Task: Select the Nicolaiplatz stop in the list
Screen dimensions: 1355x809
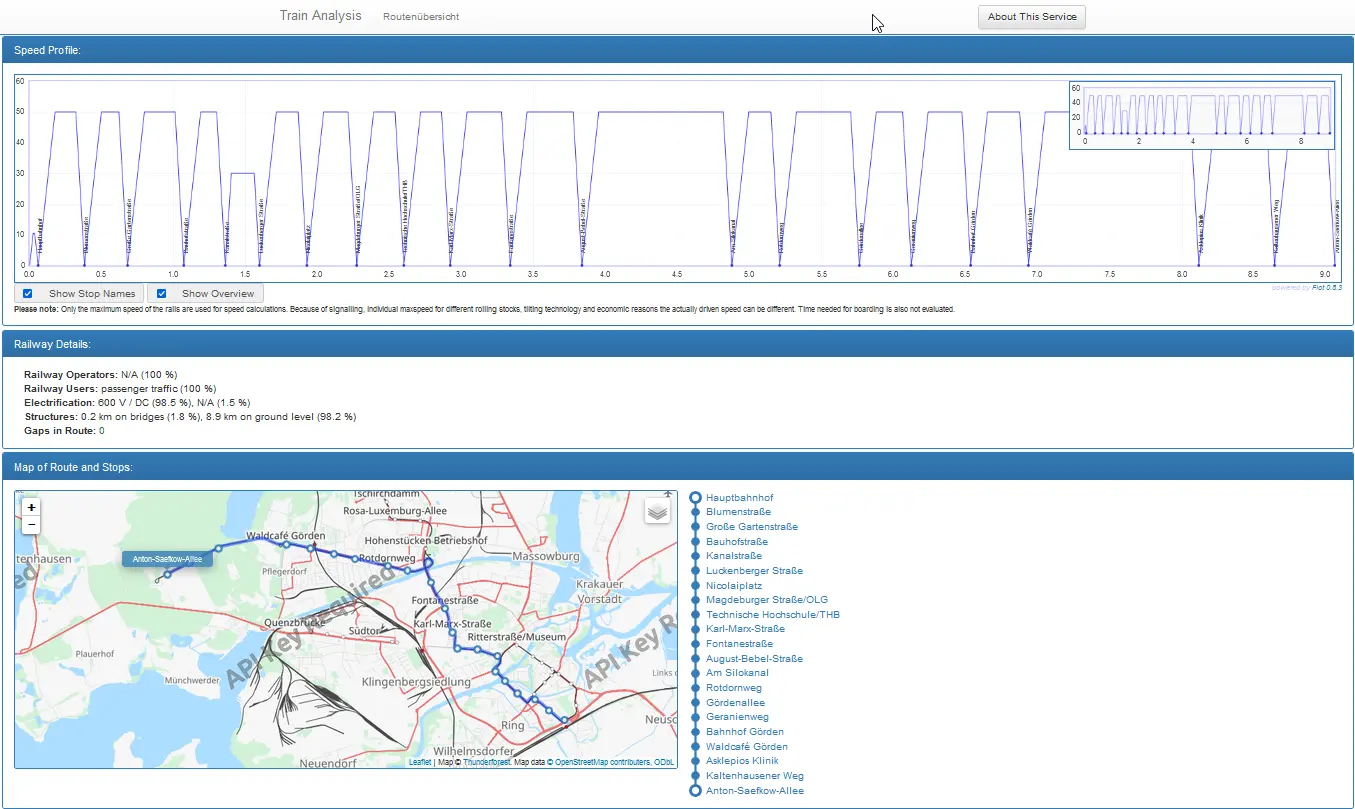Action: pos(733,585)
